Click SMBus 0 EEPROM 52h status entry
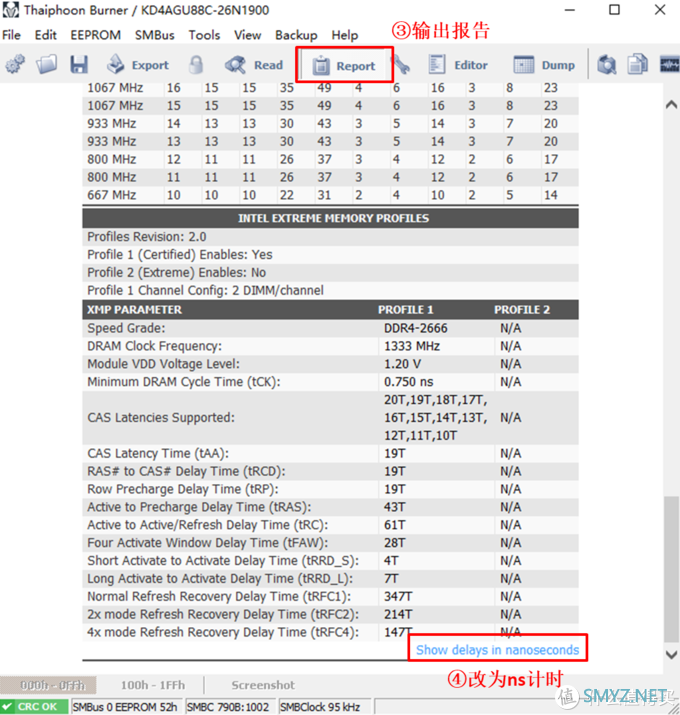Image resolution: width=680 pixels, height=715 pixels. [126, 706]
